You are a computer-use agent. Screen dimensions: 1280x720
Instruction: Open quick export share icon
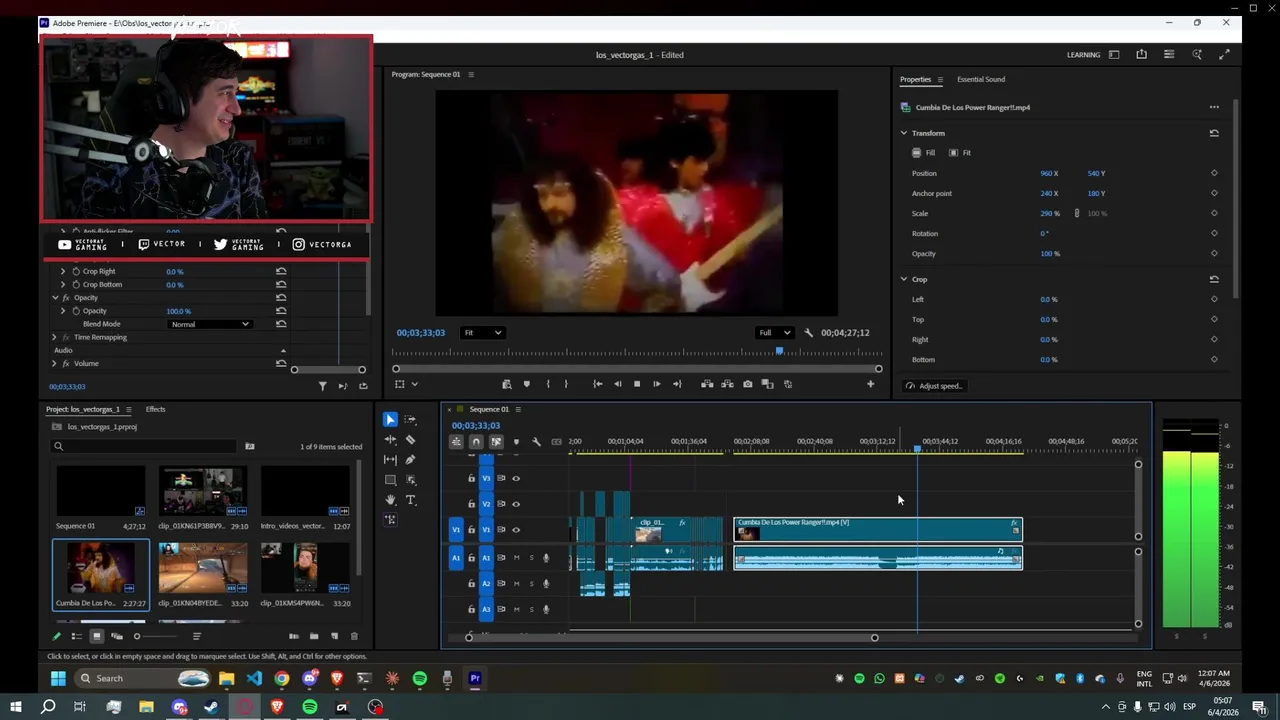pyautogui.click(x=1141, y=55)
